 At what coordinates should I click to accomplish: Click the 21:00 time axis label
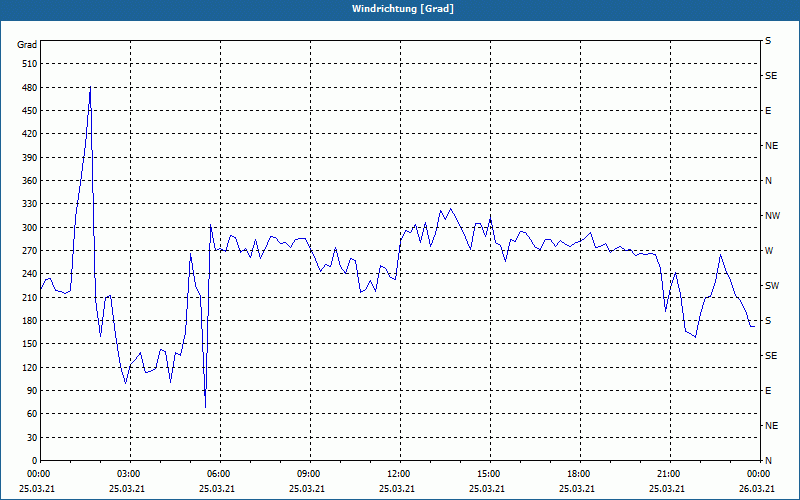click(669, 474)
